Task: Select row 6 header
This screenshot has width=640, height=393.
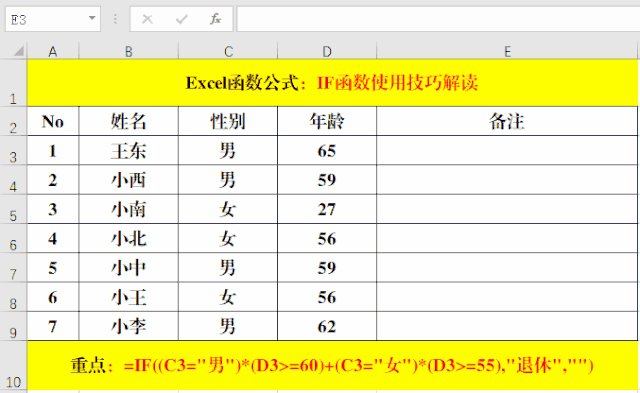Action: [x=13, y=238]
